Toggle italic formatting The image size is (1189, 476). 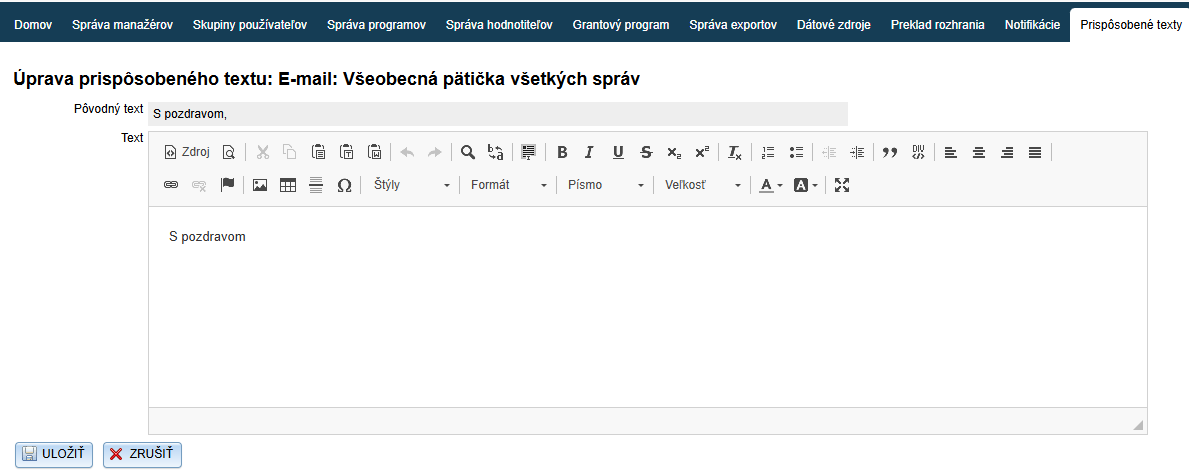point(589,152)
